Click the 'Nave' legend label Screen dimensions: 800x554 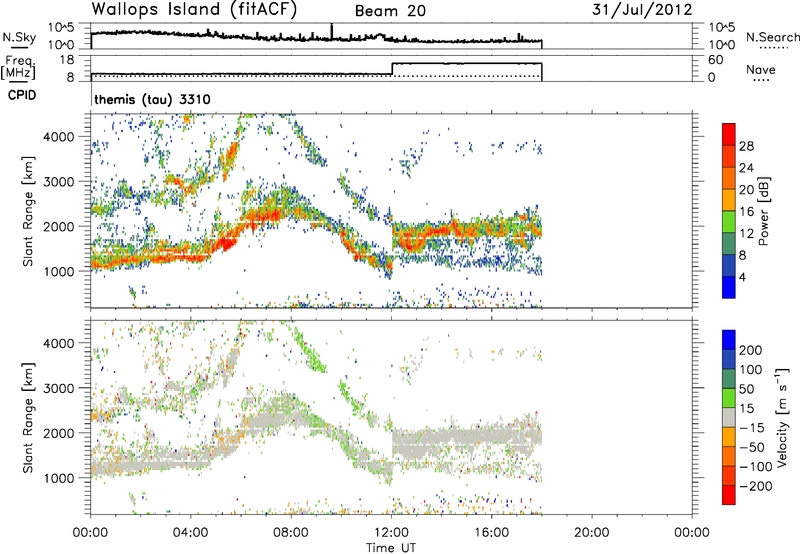point(760,70)
